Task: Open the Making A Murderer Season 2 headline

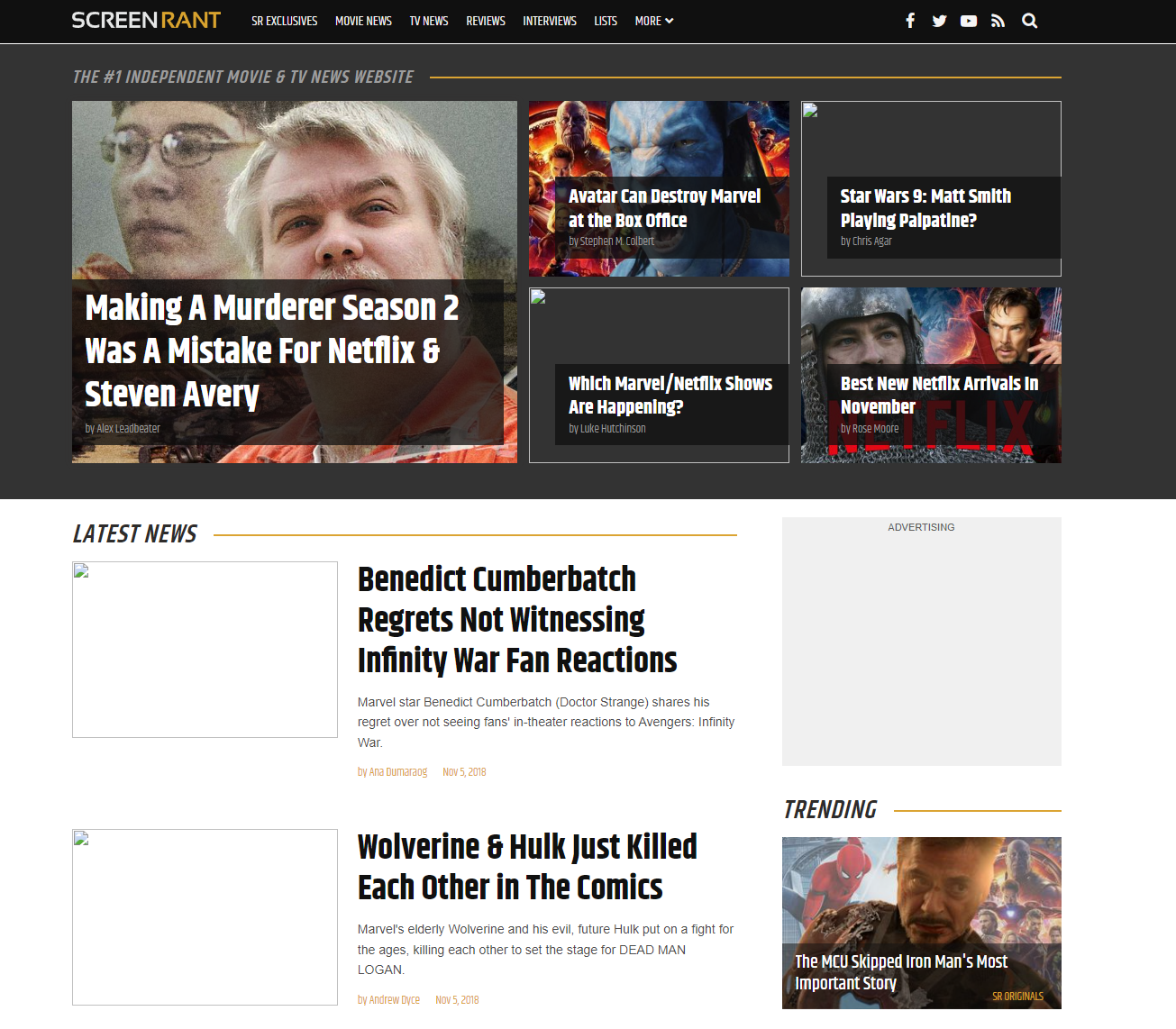Action: tap(271, 351)
